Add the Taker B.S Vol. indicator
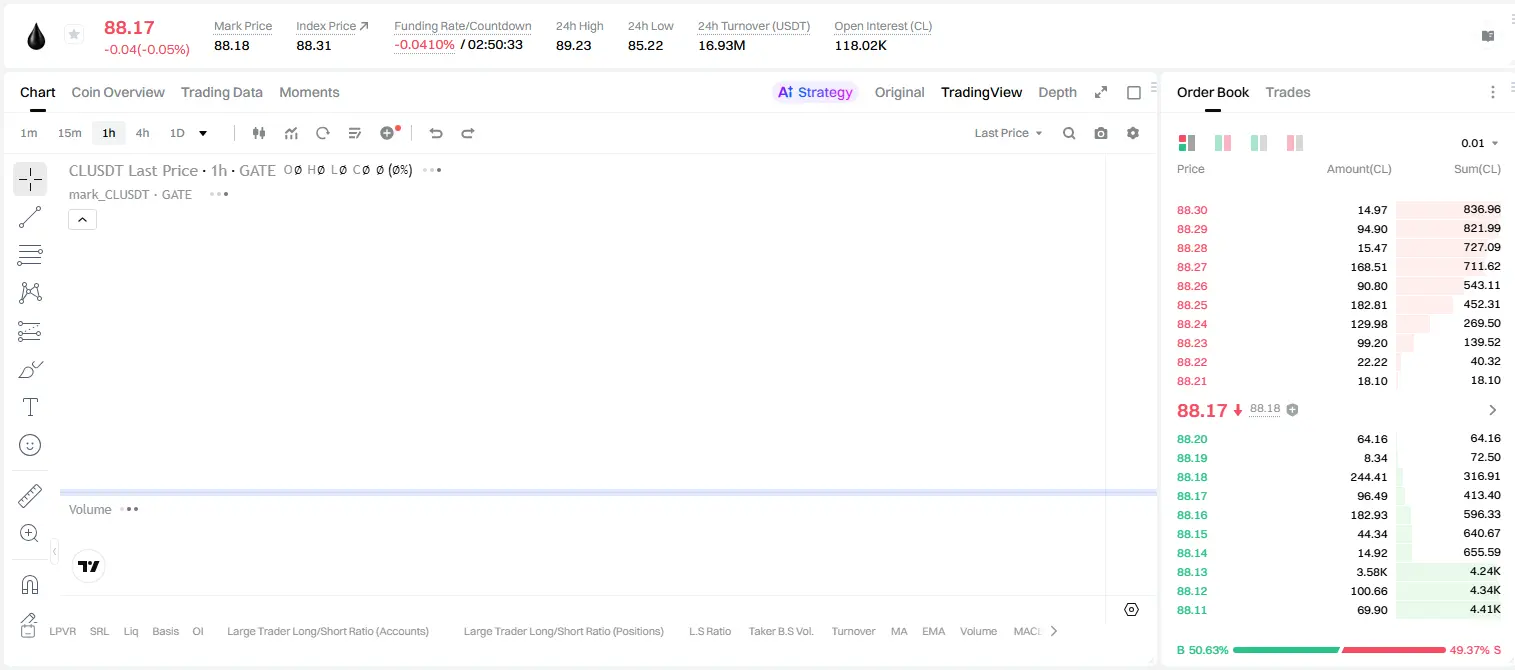The width and height of the screenshot is (1515, 670). click(x=781, y=631)
